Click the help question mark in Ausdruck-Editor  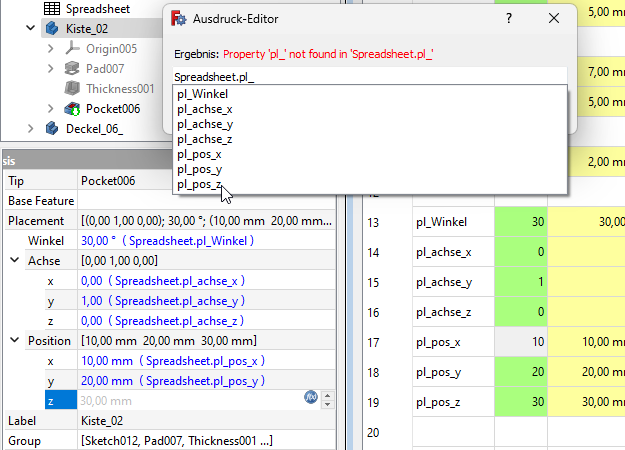(508, 19)
